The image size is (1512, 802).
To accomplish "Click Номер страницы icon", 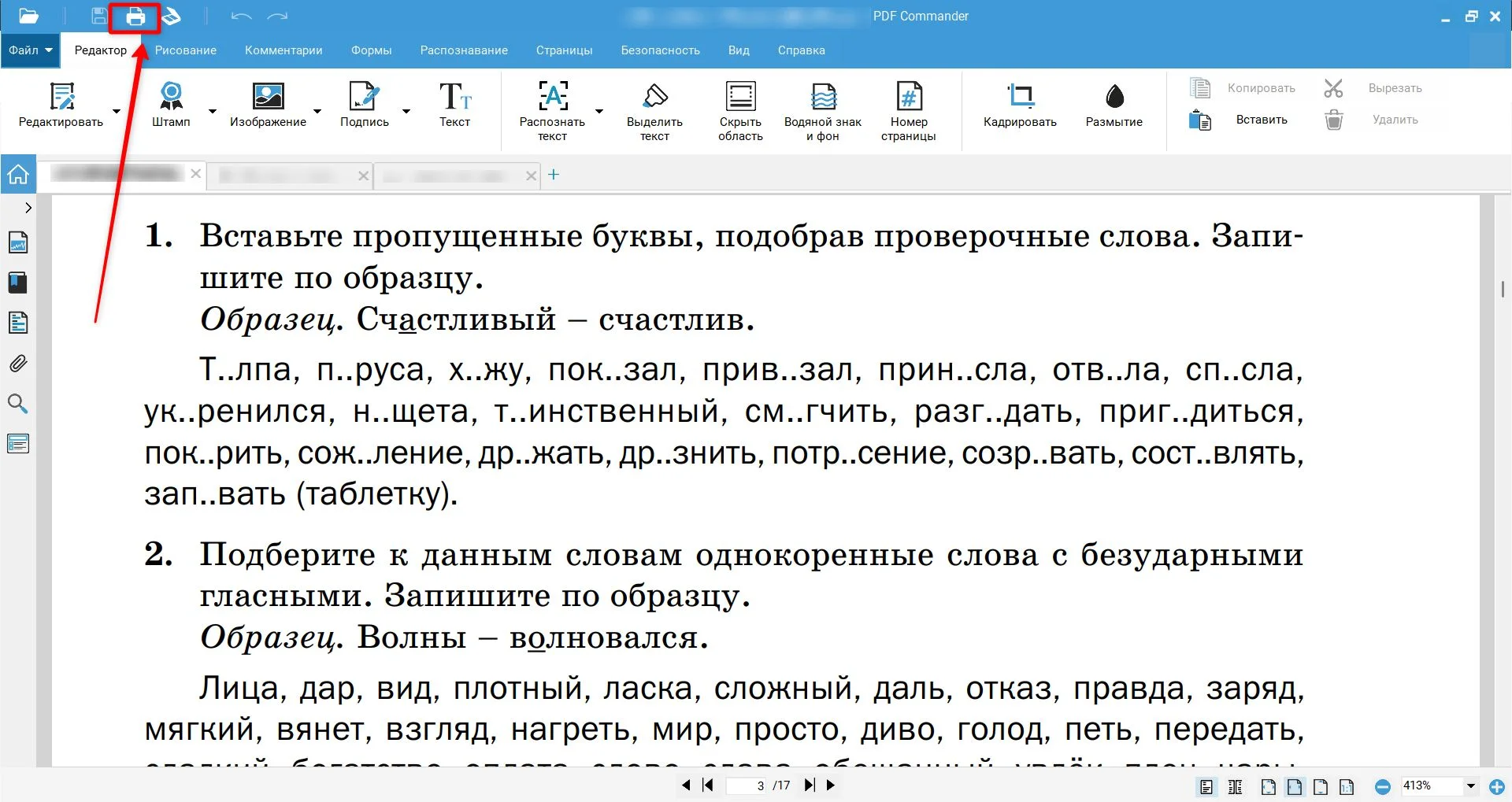I will 908,111.
